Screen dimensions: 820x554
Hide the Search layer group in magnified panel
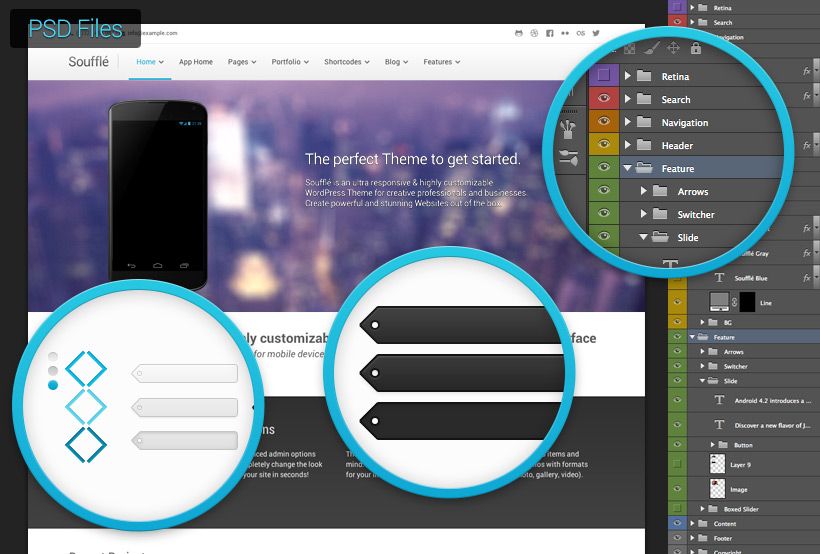603,99
